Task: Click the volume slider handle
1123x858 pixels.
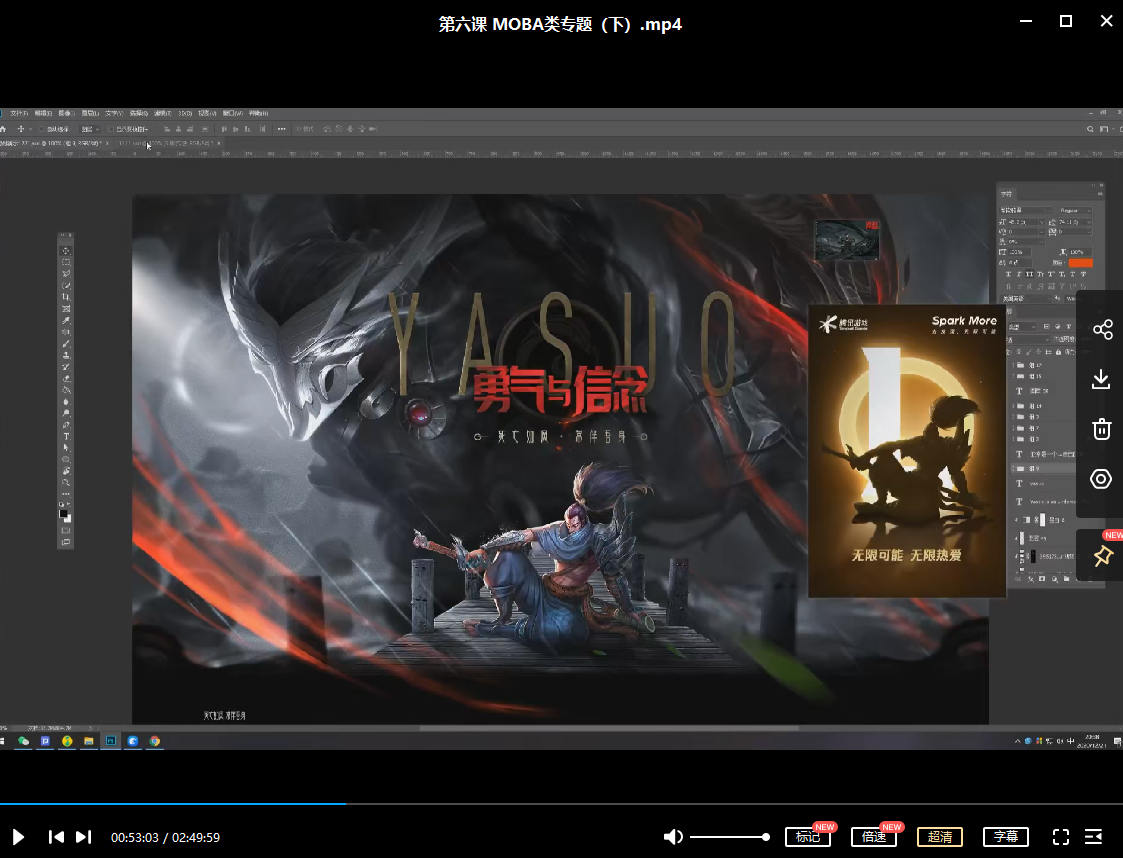Action: pyautogui.click(x=766, y=836)
